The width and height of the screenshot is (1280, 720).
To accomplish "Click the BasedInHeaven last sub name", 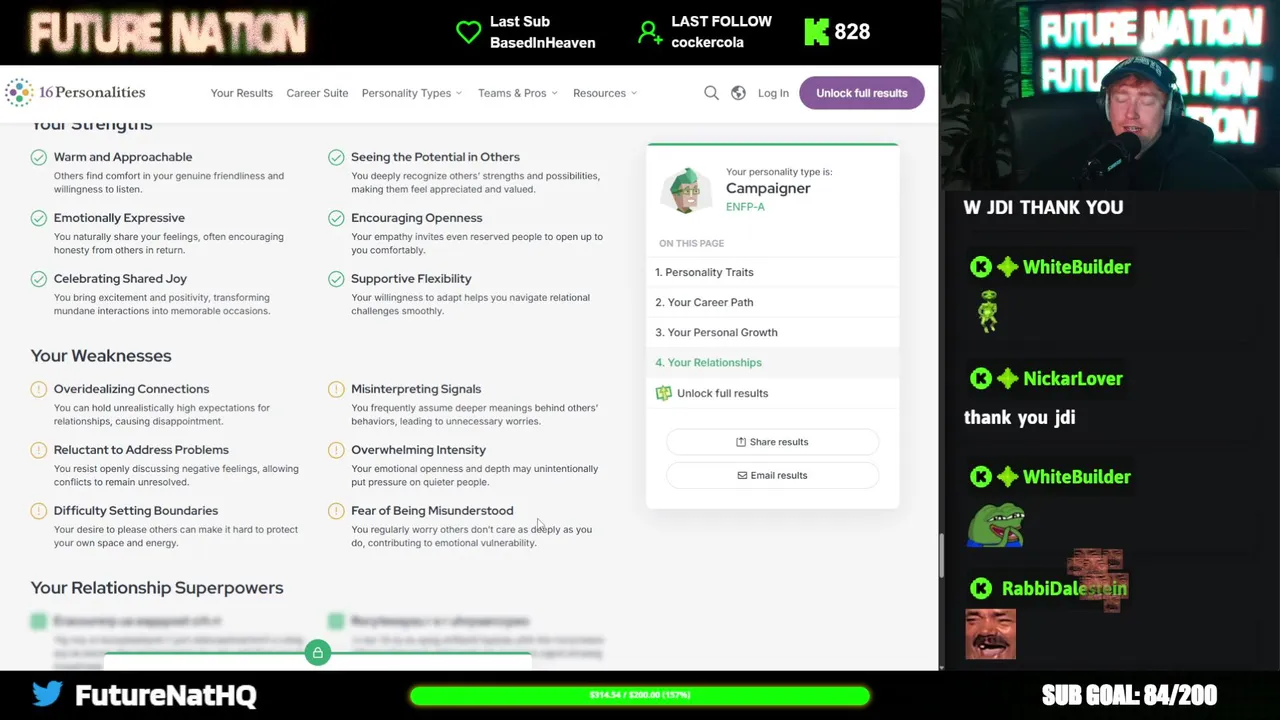I will pyautogui.click(x=542, y=42).
